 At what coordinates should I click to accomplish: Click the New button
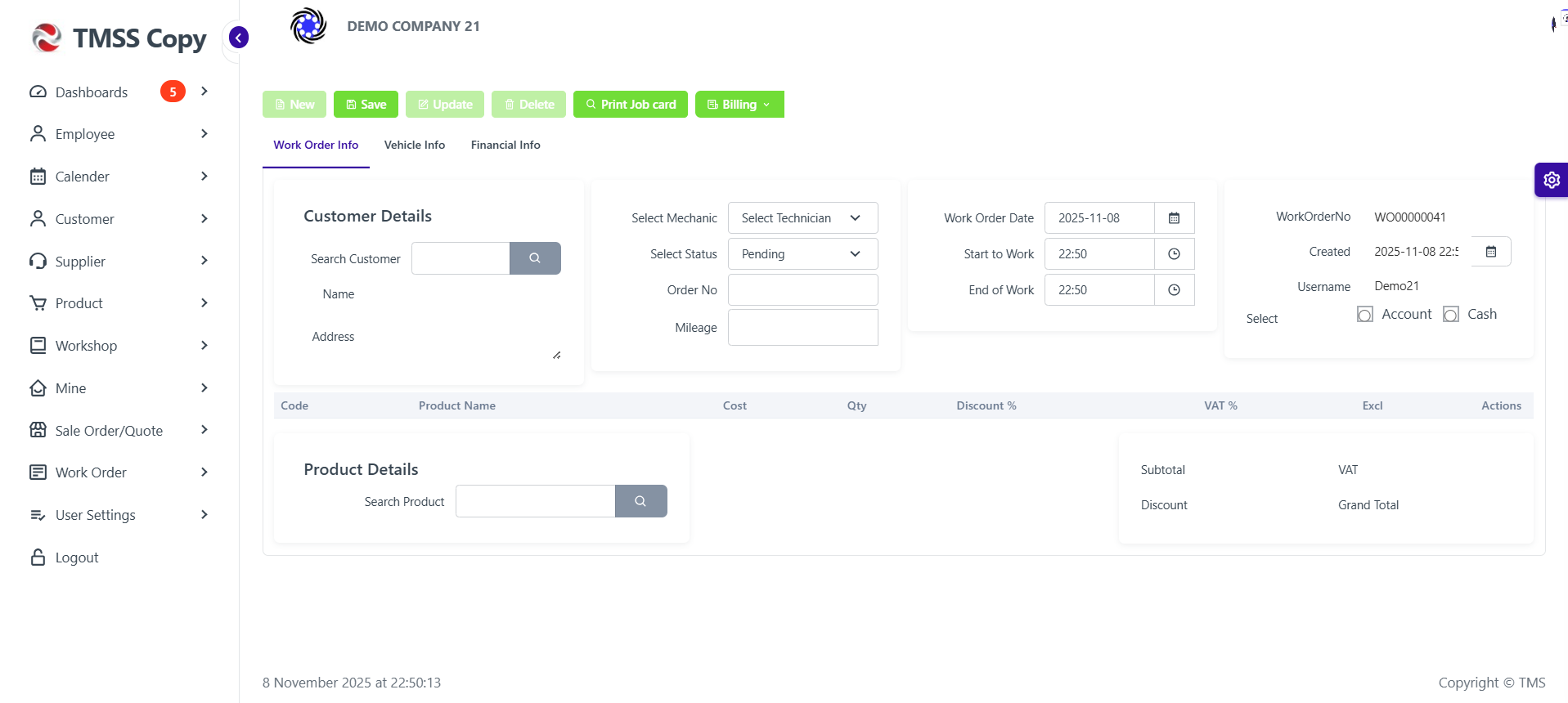294,105
